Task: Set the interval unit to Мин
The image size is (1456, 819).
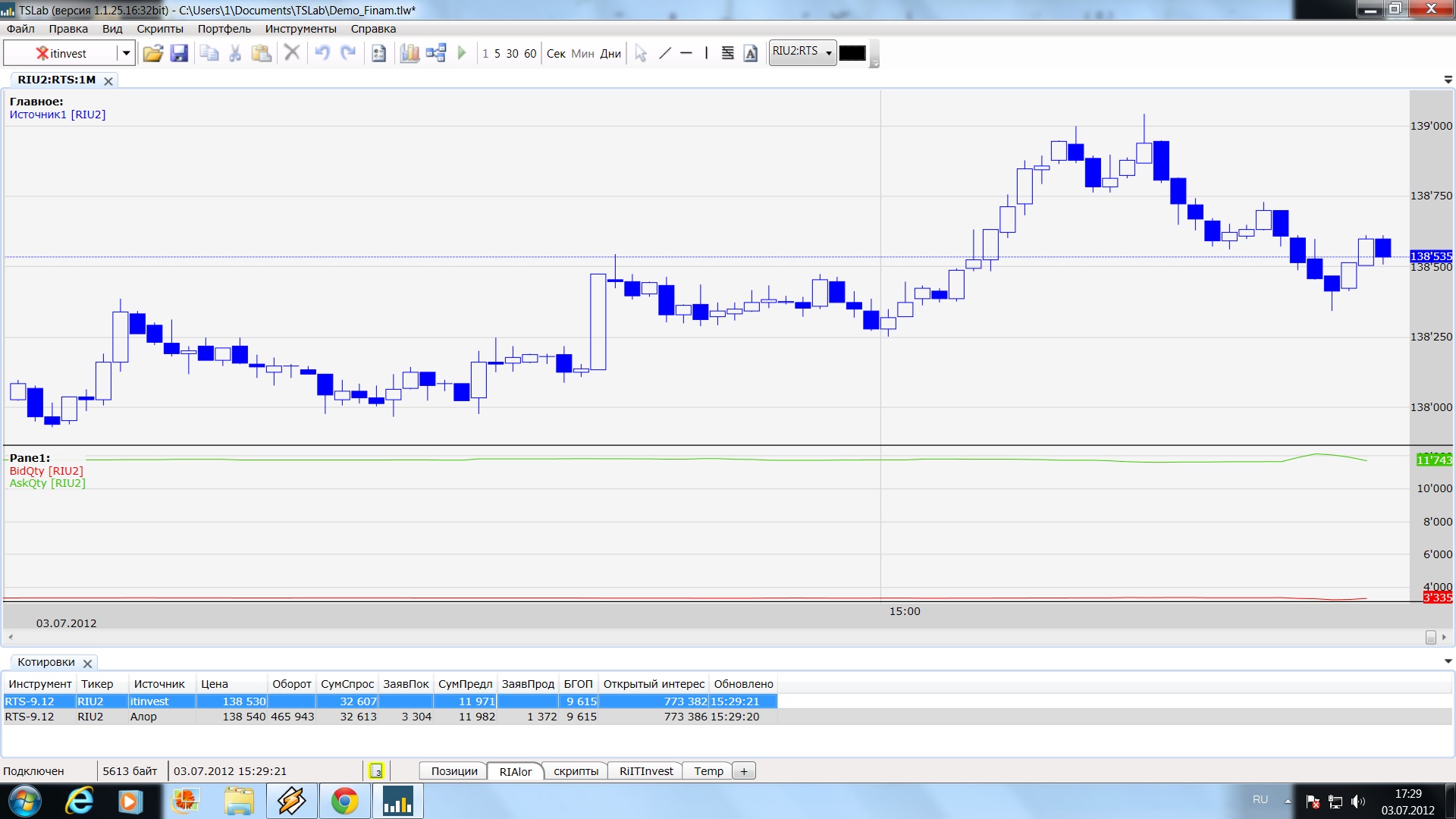Action: click(582, 54)
